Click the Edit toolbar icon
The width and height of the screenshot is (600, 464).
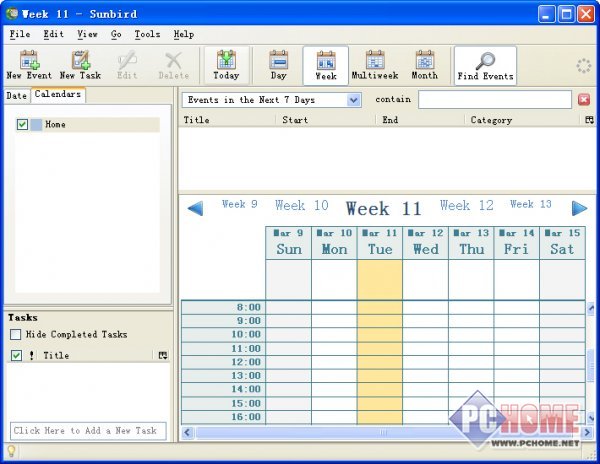pyautogui.click(x=127, y=65)
